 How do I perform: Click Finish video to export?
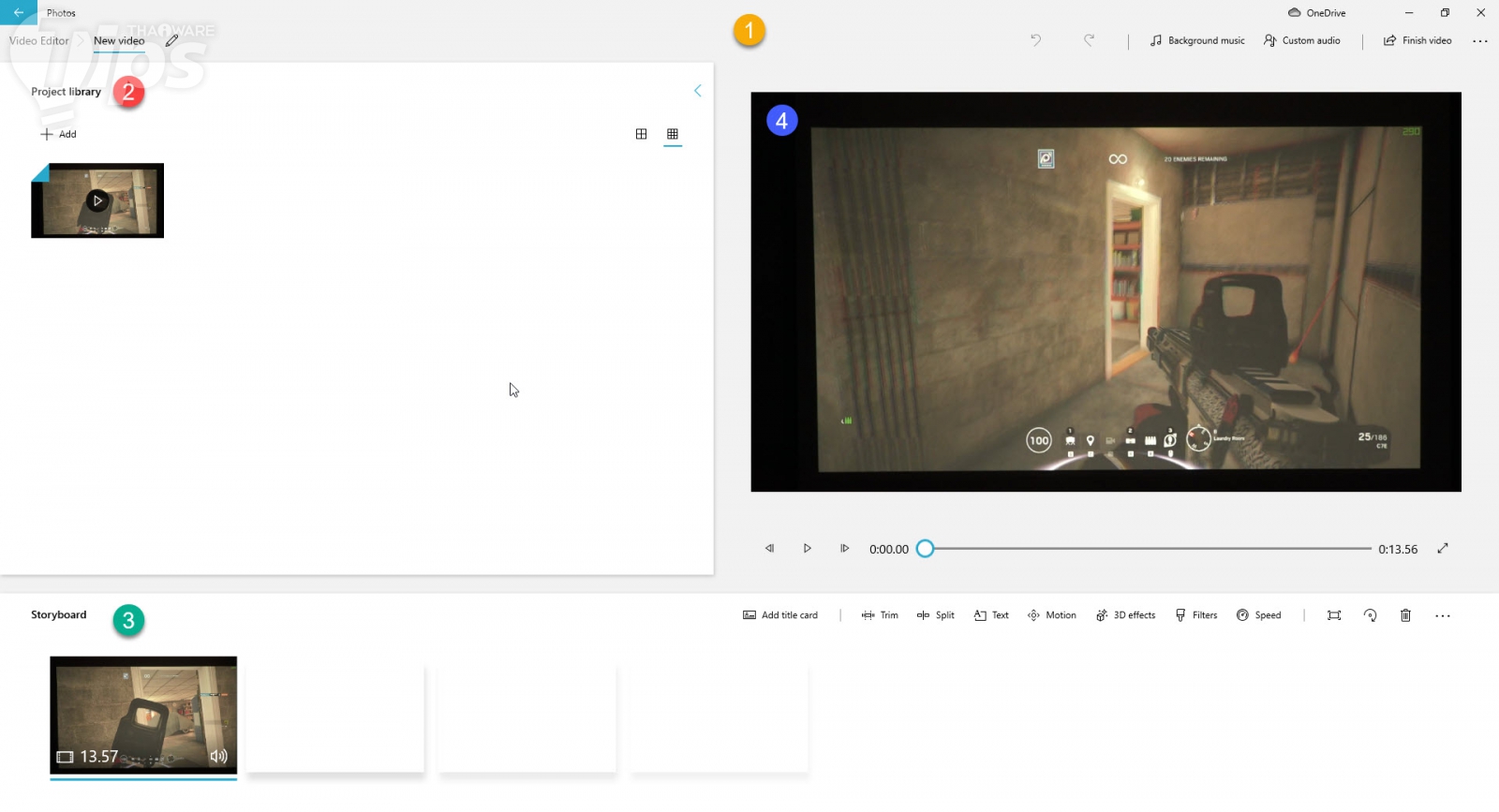click(1417, 40)
